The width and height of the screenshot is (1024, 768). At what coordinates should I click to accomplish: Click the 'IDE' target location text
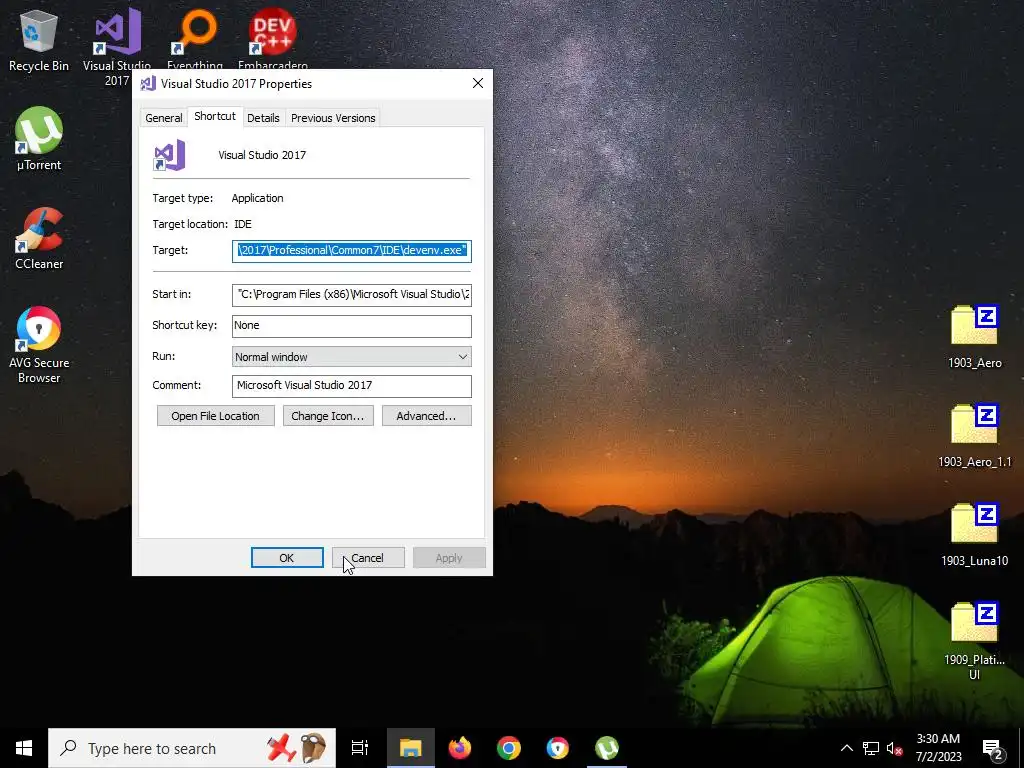tap(243, 224)
